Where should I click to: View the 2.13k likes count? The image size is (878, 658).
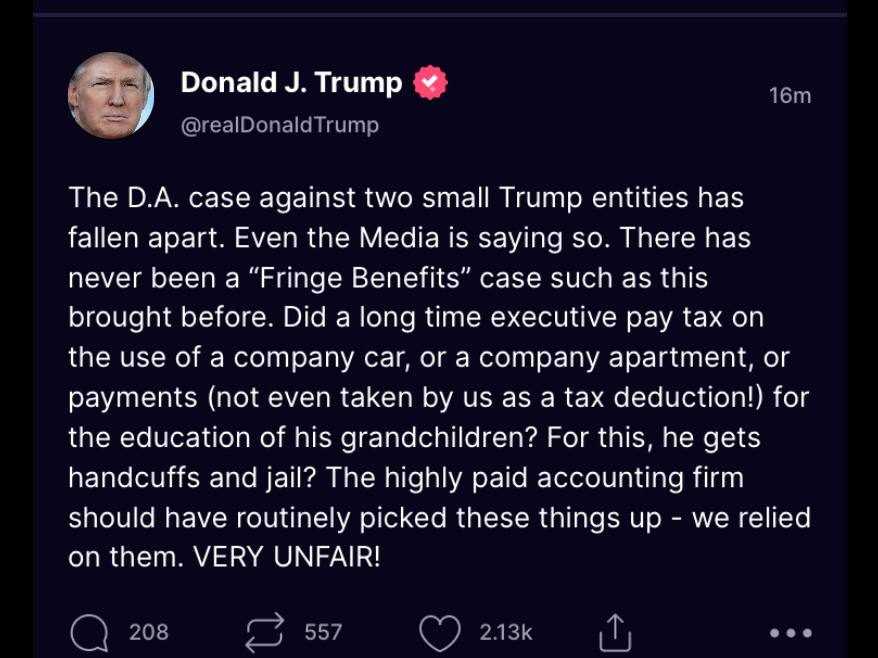coord(505,632)
